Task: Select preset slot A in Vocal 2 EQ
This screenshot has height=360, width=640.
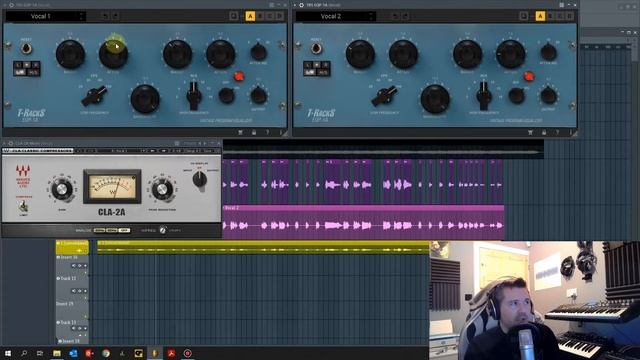Action: click(x=540, y=16)
